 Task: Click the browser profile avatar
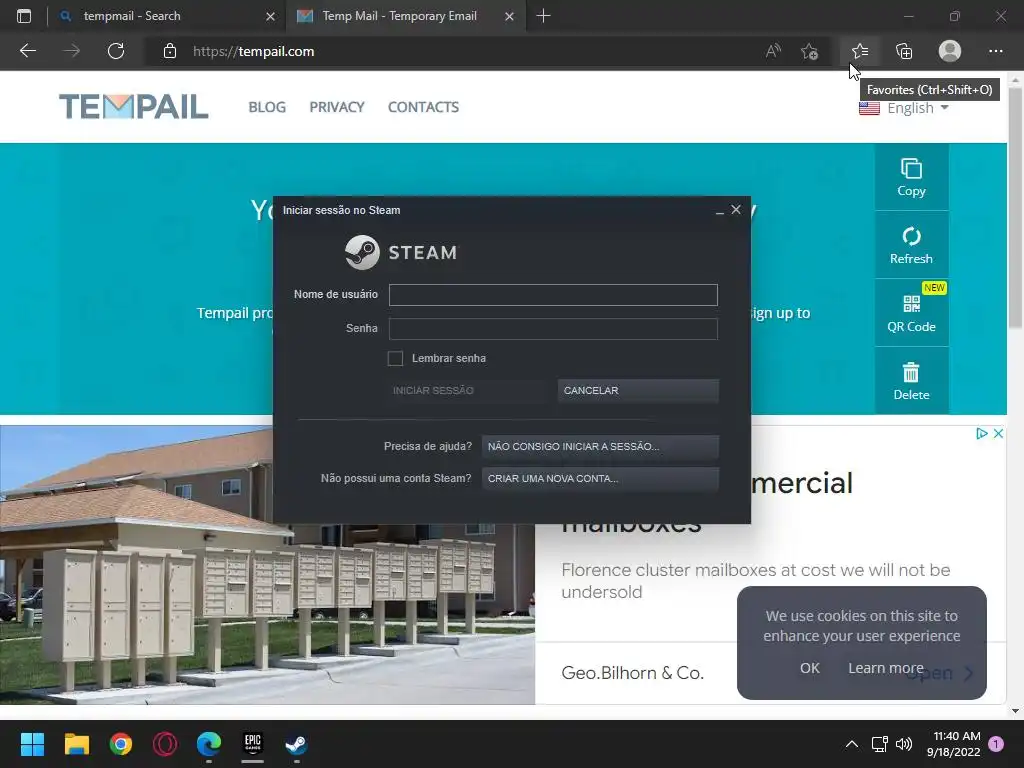coord(950,51)
